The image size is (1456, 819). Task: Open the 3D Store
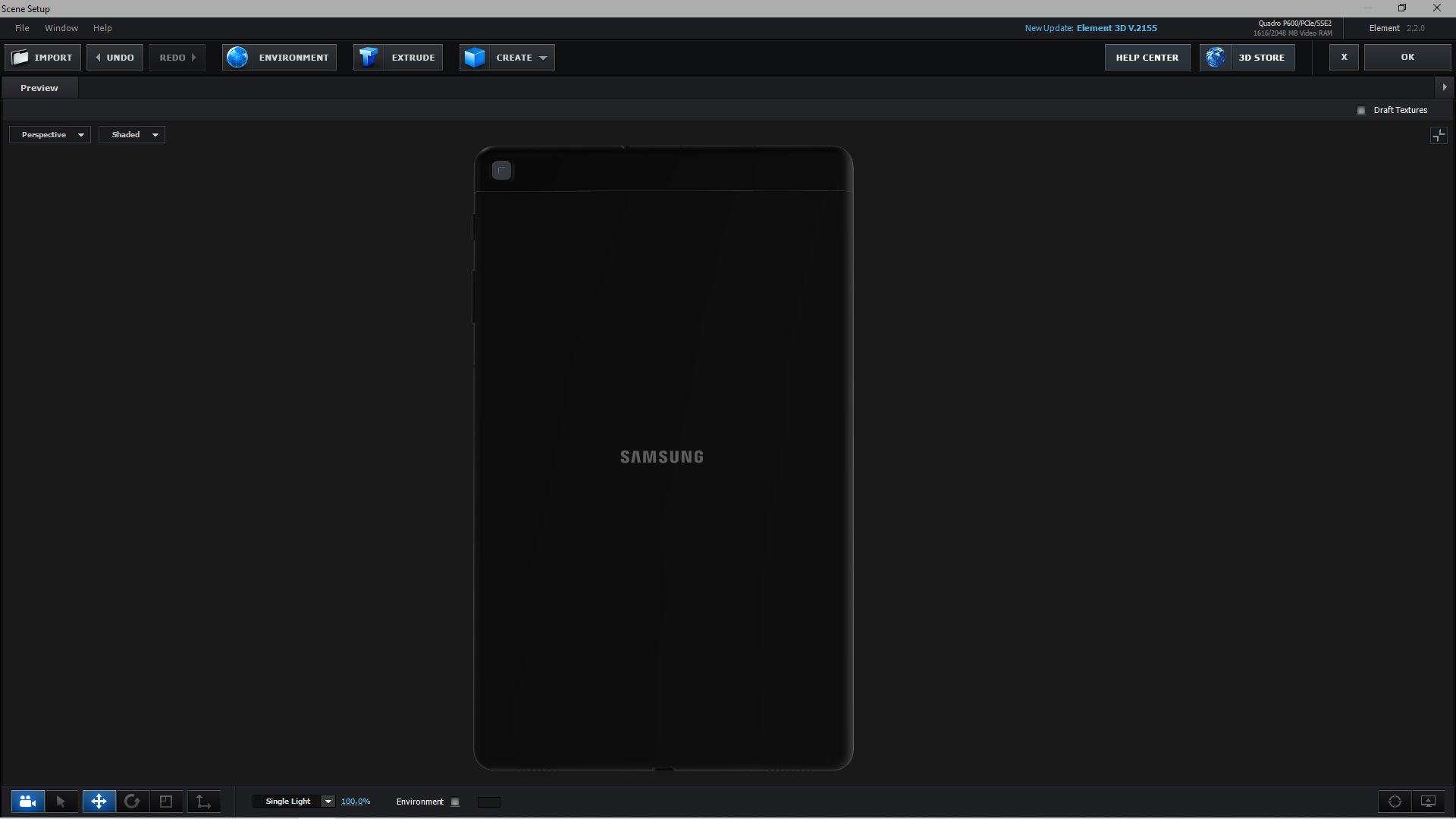point(1247,58)
